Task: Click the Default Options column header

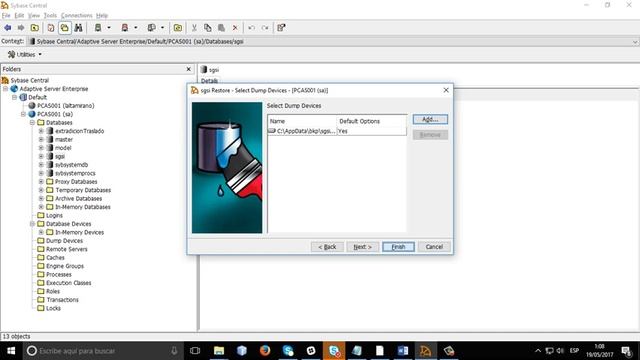Action: point(372,121)
